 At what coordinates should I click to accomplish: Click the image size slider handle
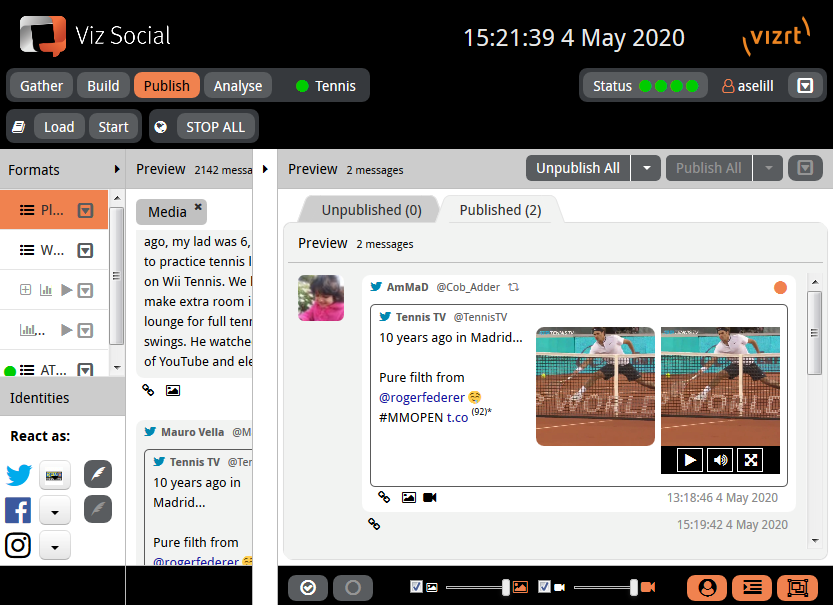click(x=506, y=587)
